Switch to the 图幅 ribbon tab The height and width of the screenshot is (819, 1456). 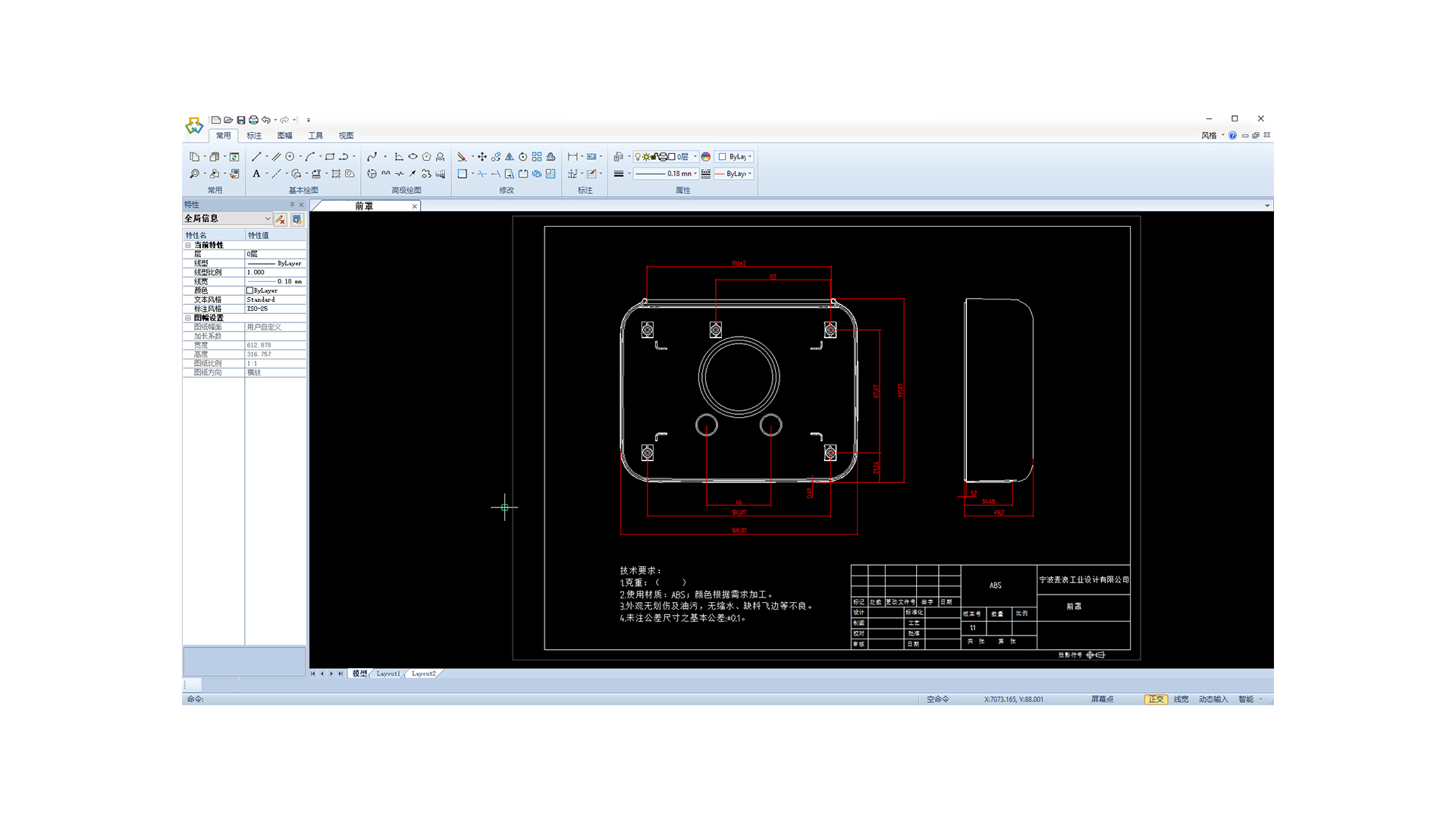click(285, 136)
